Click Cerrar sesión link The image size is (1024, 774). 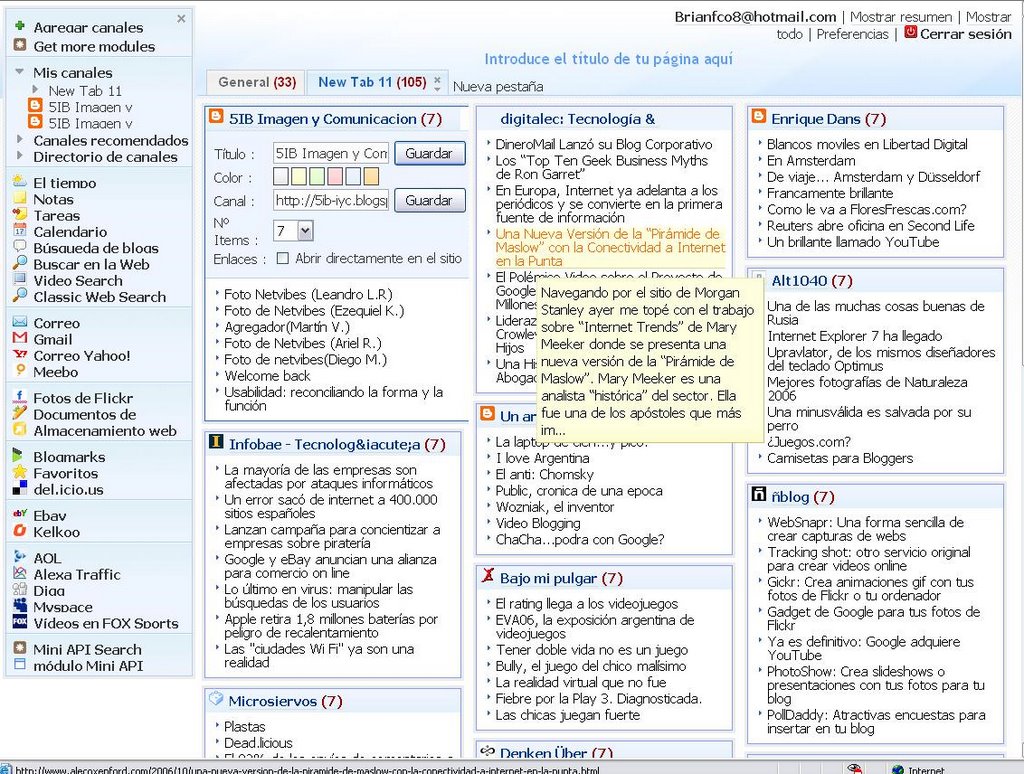965,34
